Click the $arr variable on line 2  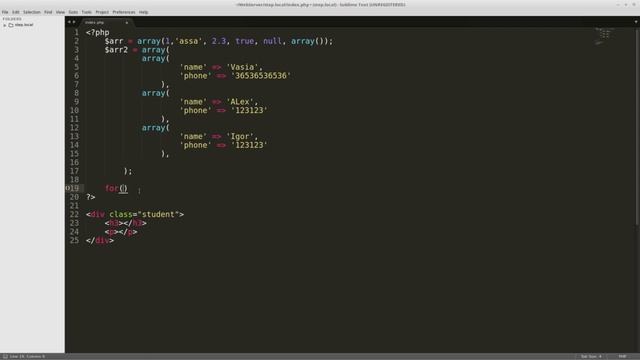click(x=114, y=41)
